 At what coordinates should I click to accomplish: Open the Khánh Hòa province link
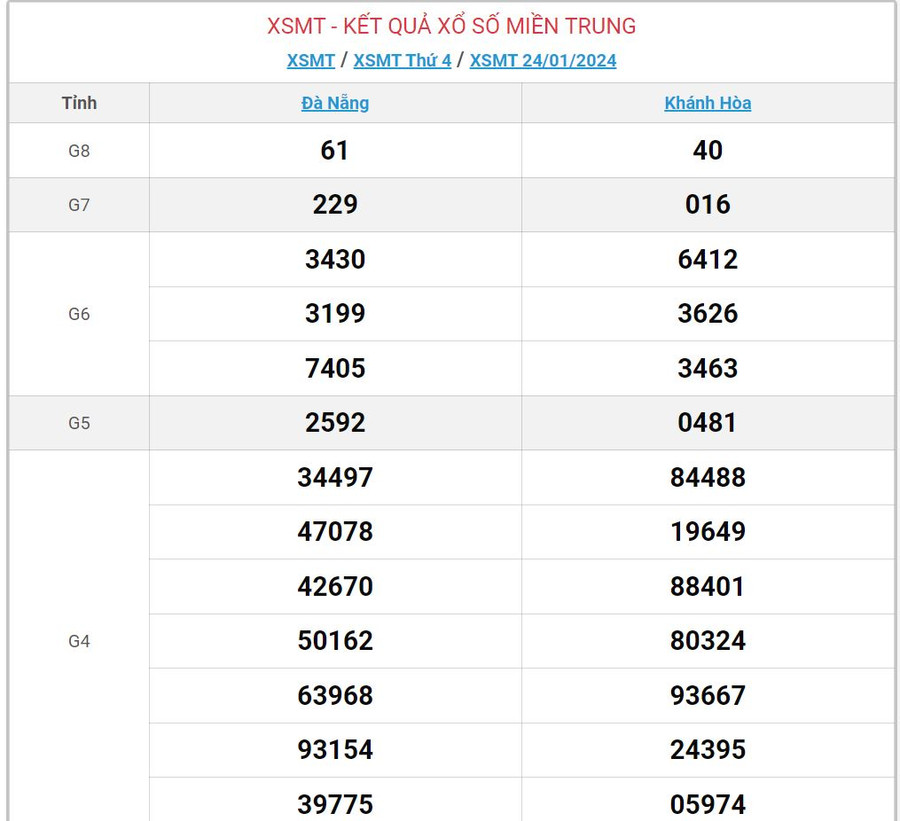[x=708, y=103]
